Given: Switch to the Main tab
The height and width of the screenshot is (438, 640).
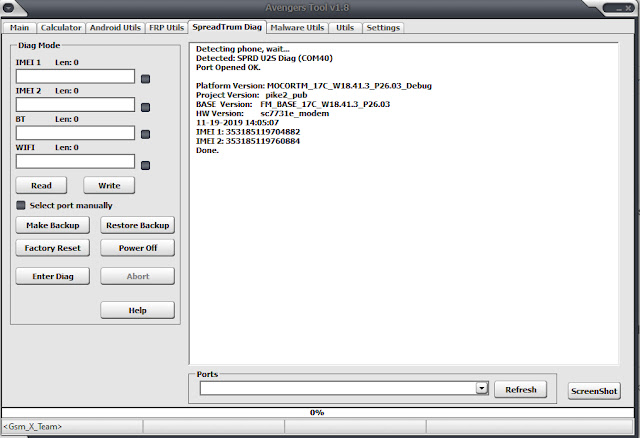Looking at the screenshot, I should pos(19,28).
